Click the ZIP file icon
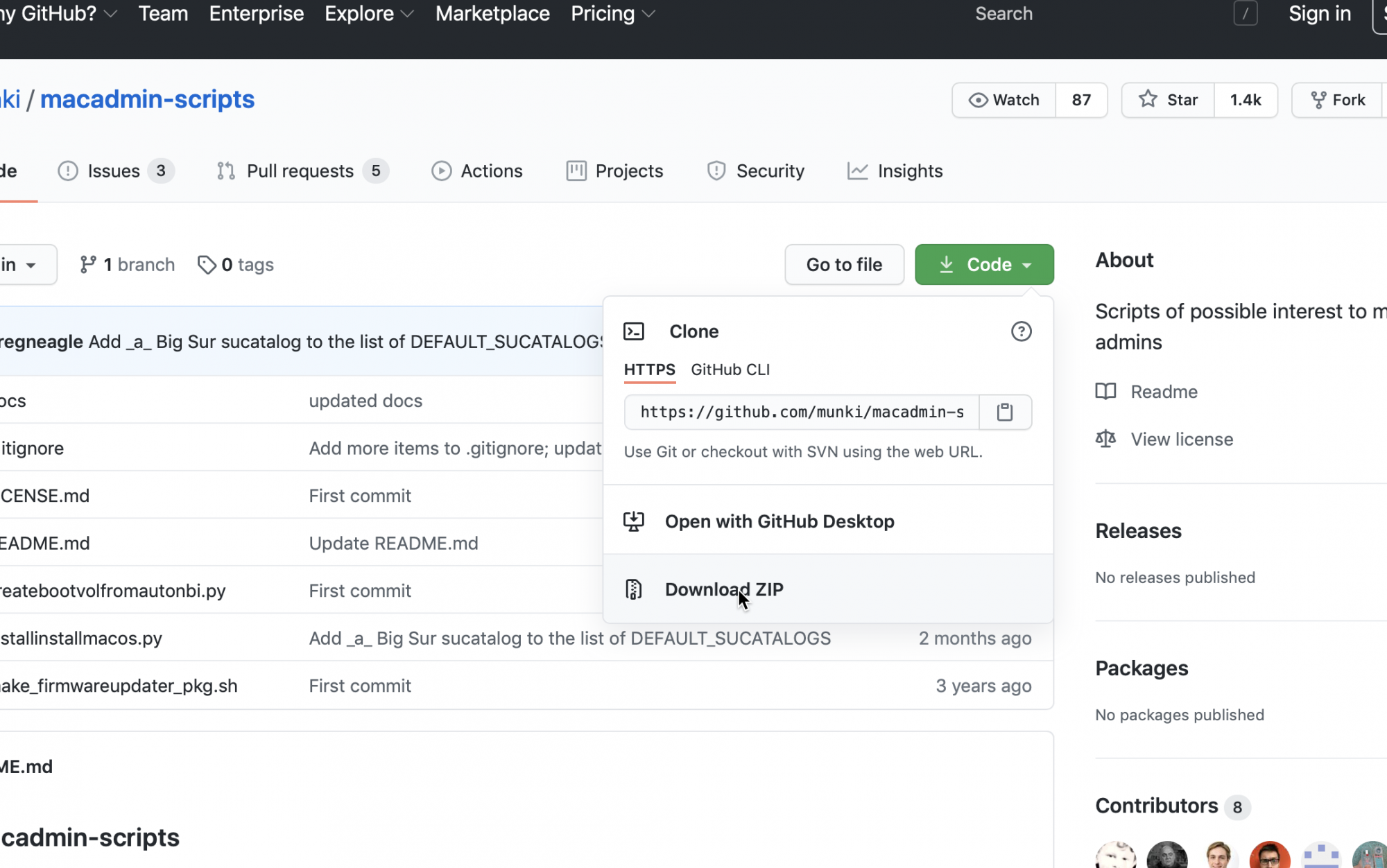The height and width of the screenshot is (868, 1387). click(x=634, y=589)
